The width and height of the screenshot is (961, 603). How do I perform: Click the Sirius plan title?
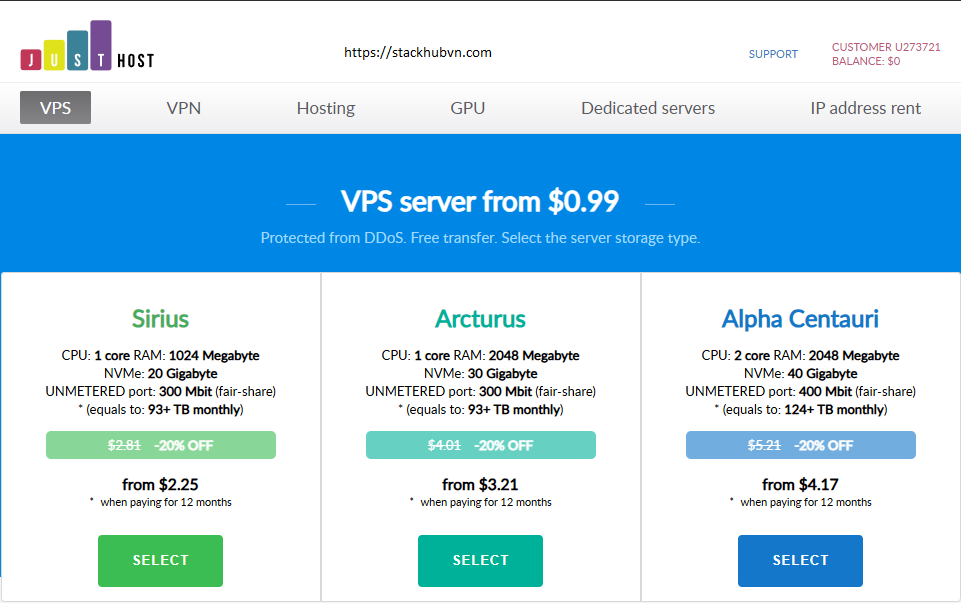(x=161, y=319)
